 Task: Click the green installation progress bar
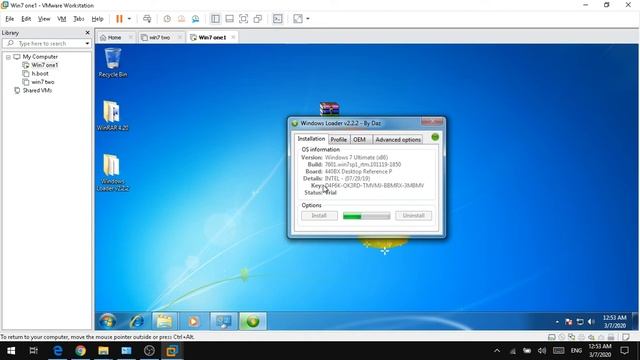pyautogui.click(x=367, y=216)
